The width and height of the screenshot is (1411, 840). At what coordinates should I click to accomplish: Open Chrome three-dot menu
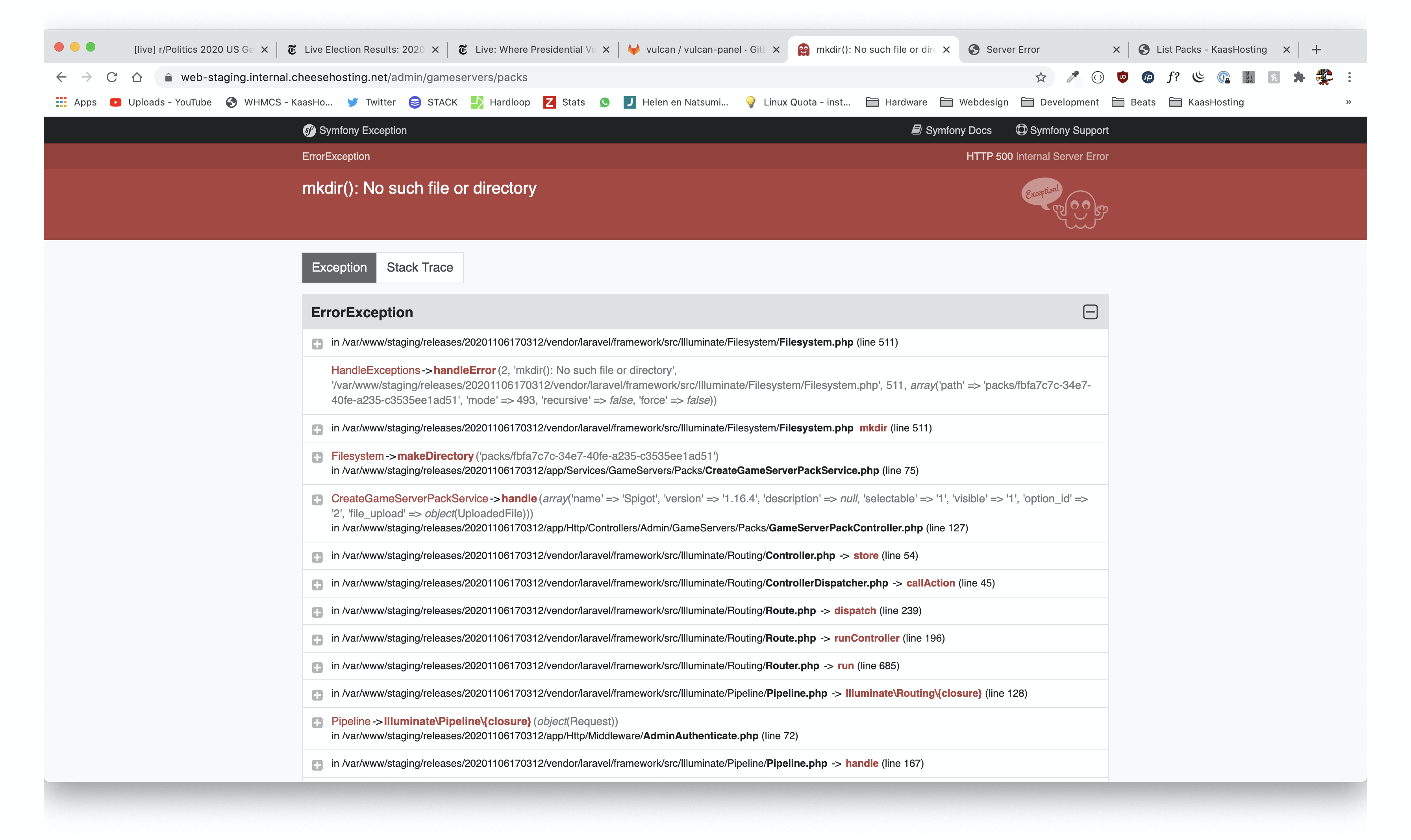pyautogui.click(x=1349, y=77)
